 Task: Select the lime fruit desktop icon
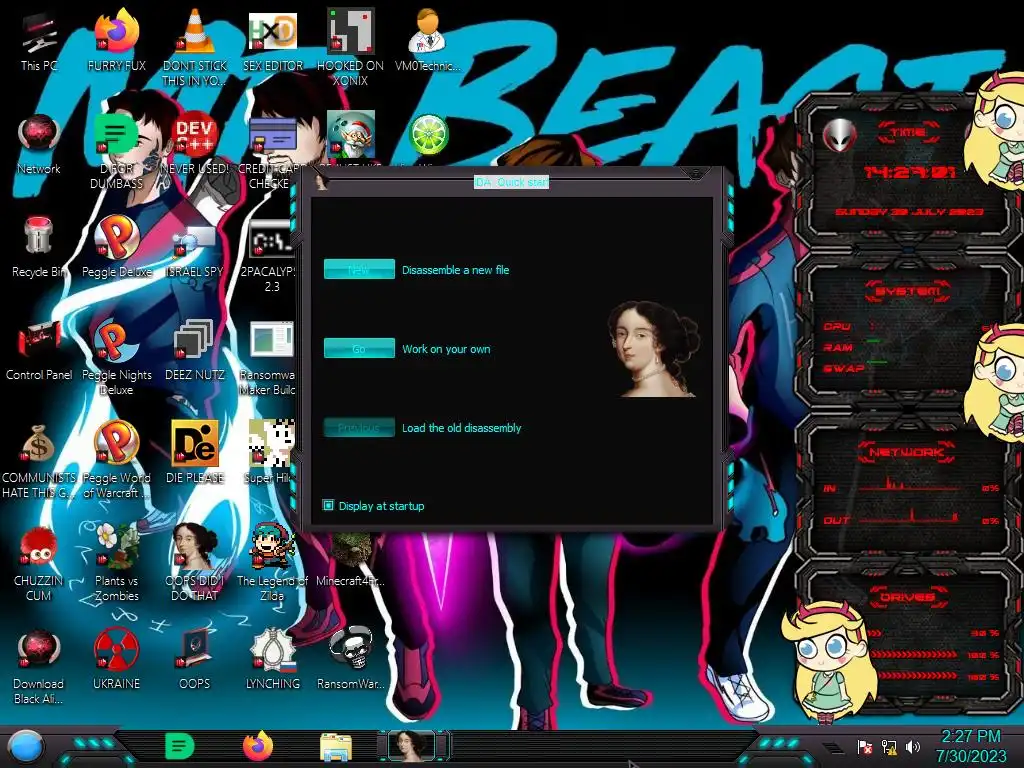(428, 136)
